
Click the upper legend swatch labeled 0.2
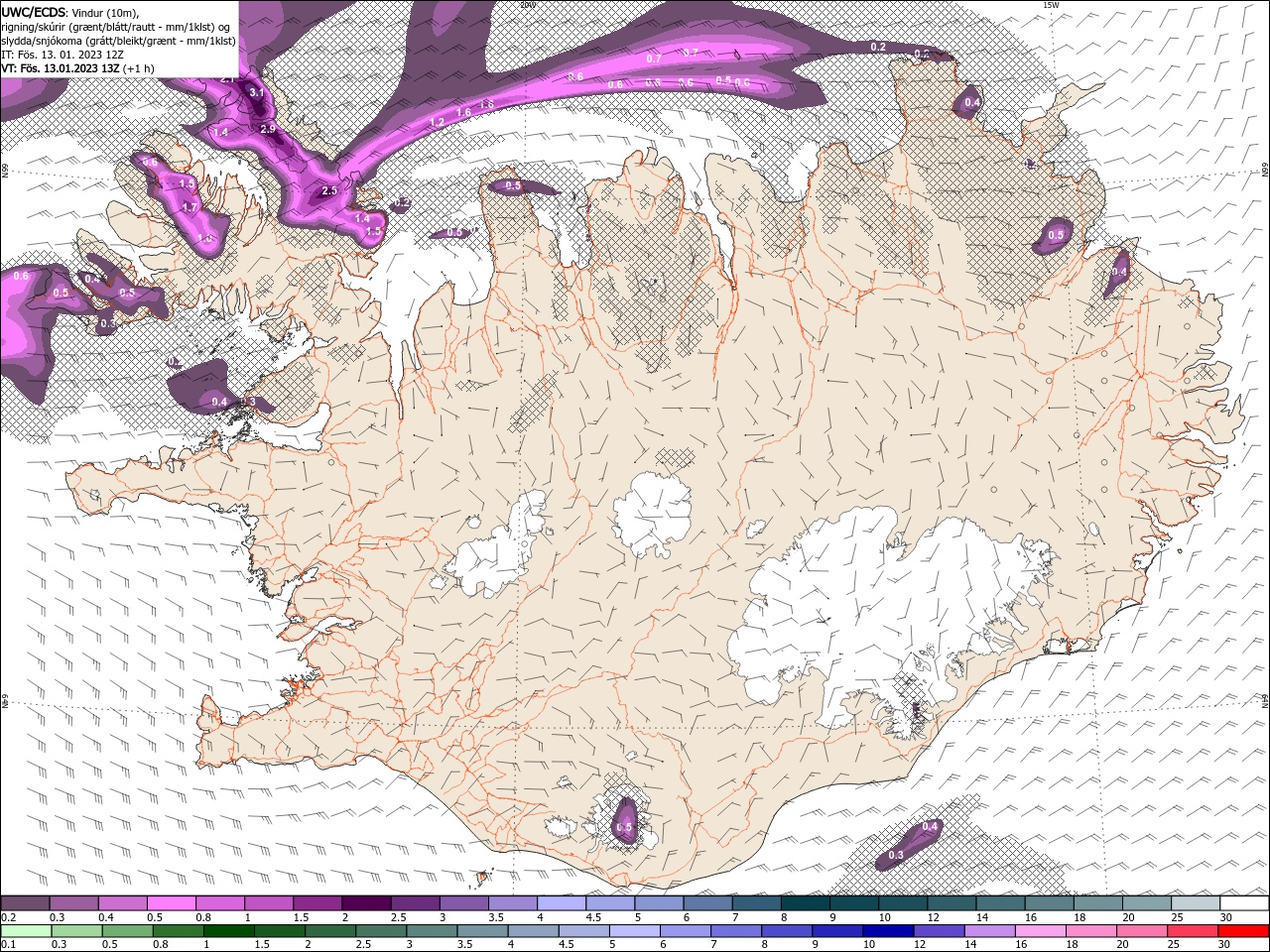click(x=25, y=903)
